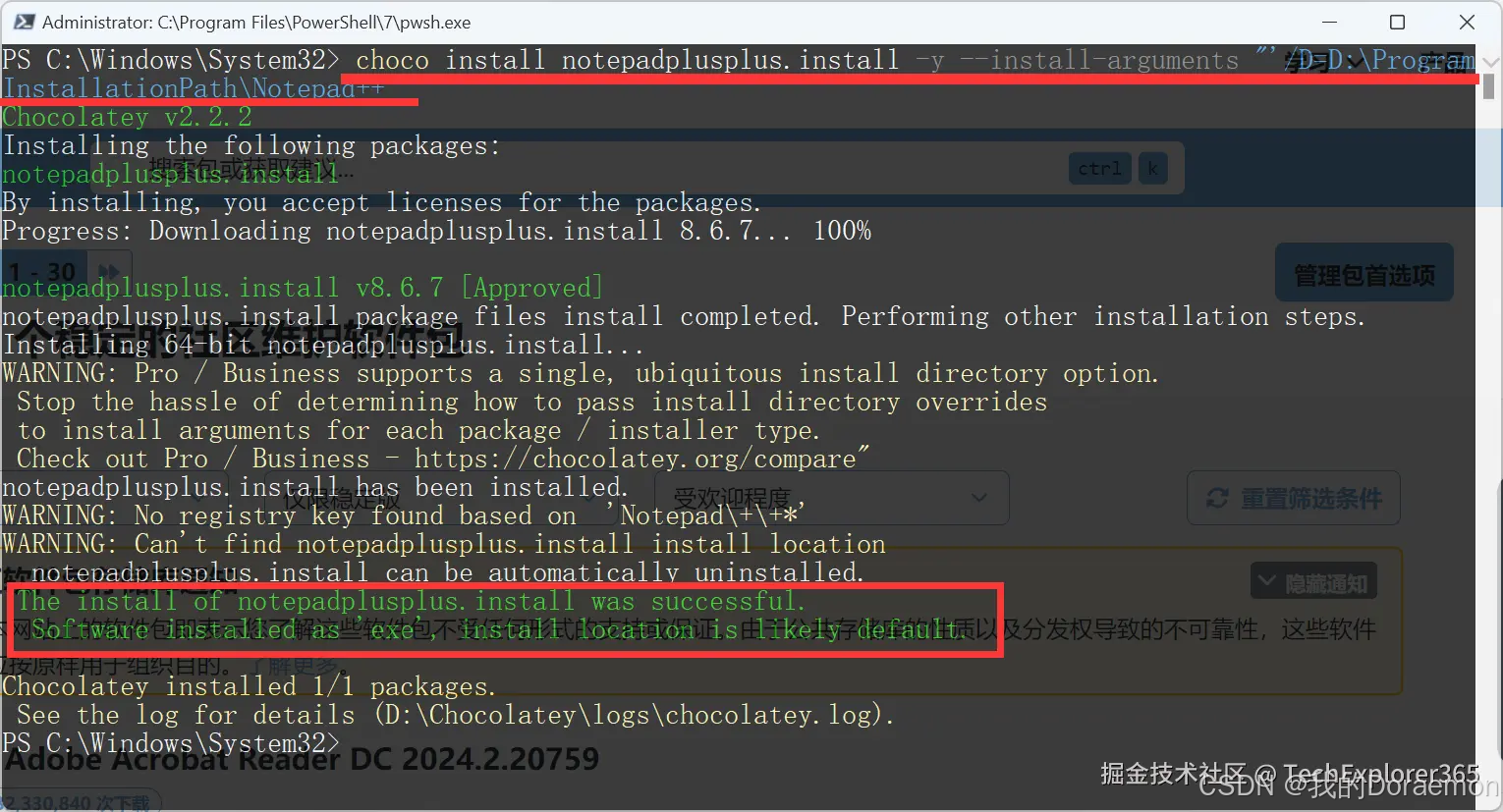Click the 'Installing the following packages:' line
The height and width of the screenshot is (812, 1503).
(250, 145)
